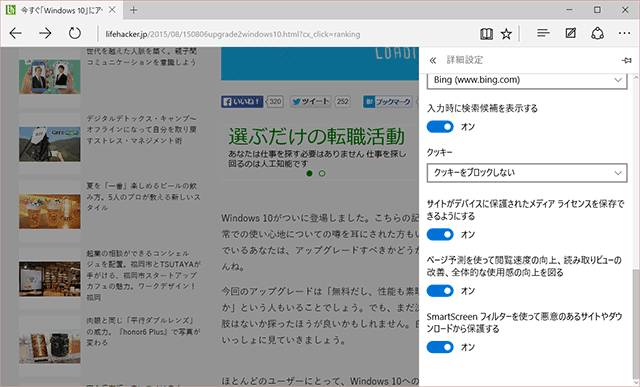Click the settings pane vertical scrollbar thumb
This screenshot has width=640, height=387.
tap(636, 323)
